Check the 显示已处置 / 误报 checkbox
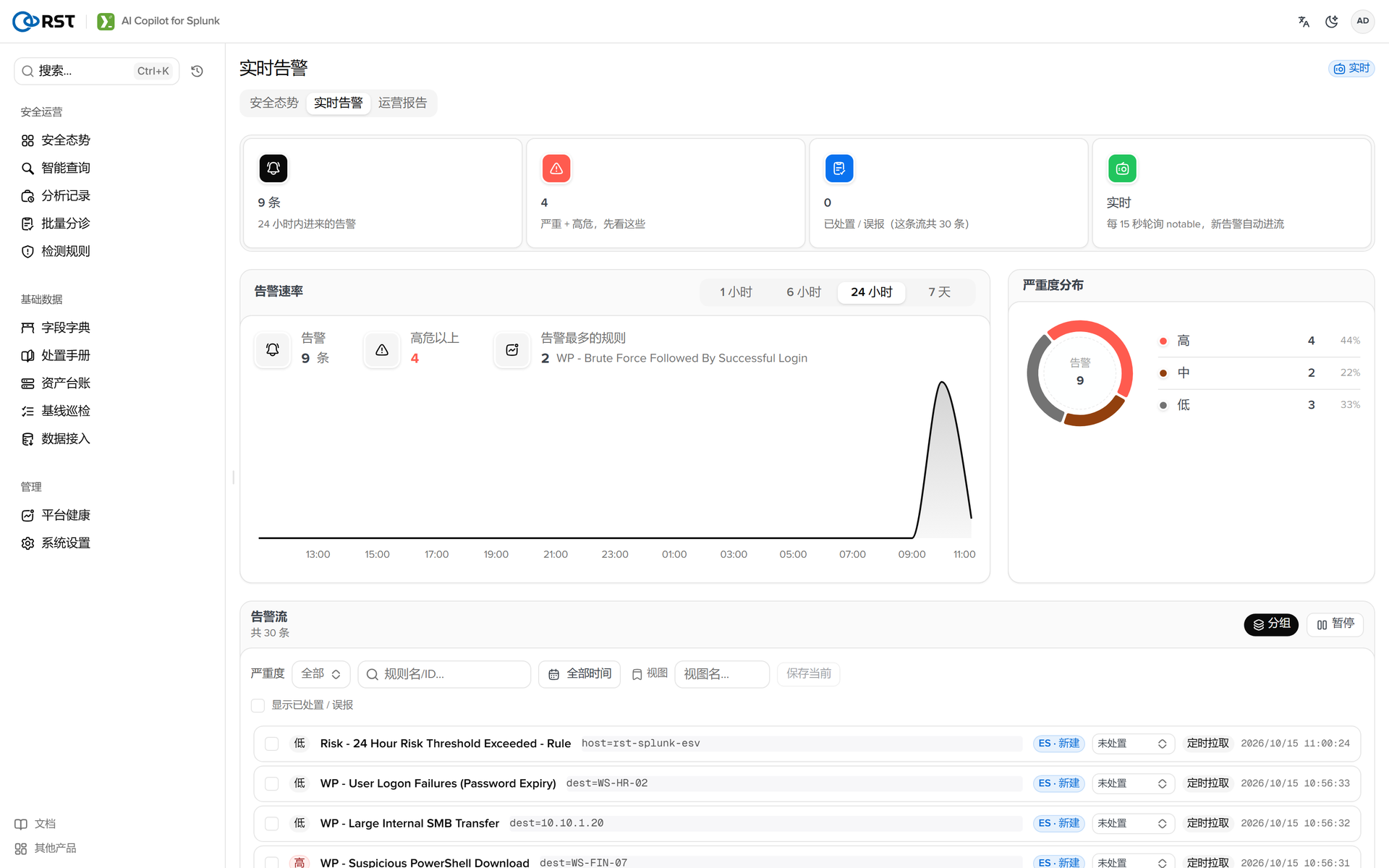Screen dimensions: 1389x868 tap(258, 705)
